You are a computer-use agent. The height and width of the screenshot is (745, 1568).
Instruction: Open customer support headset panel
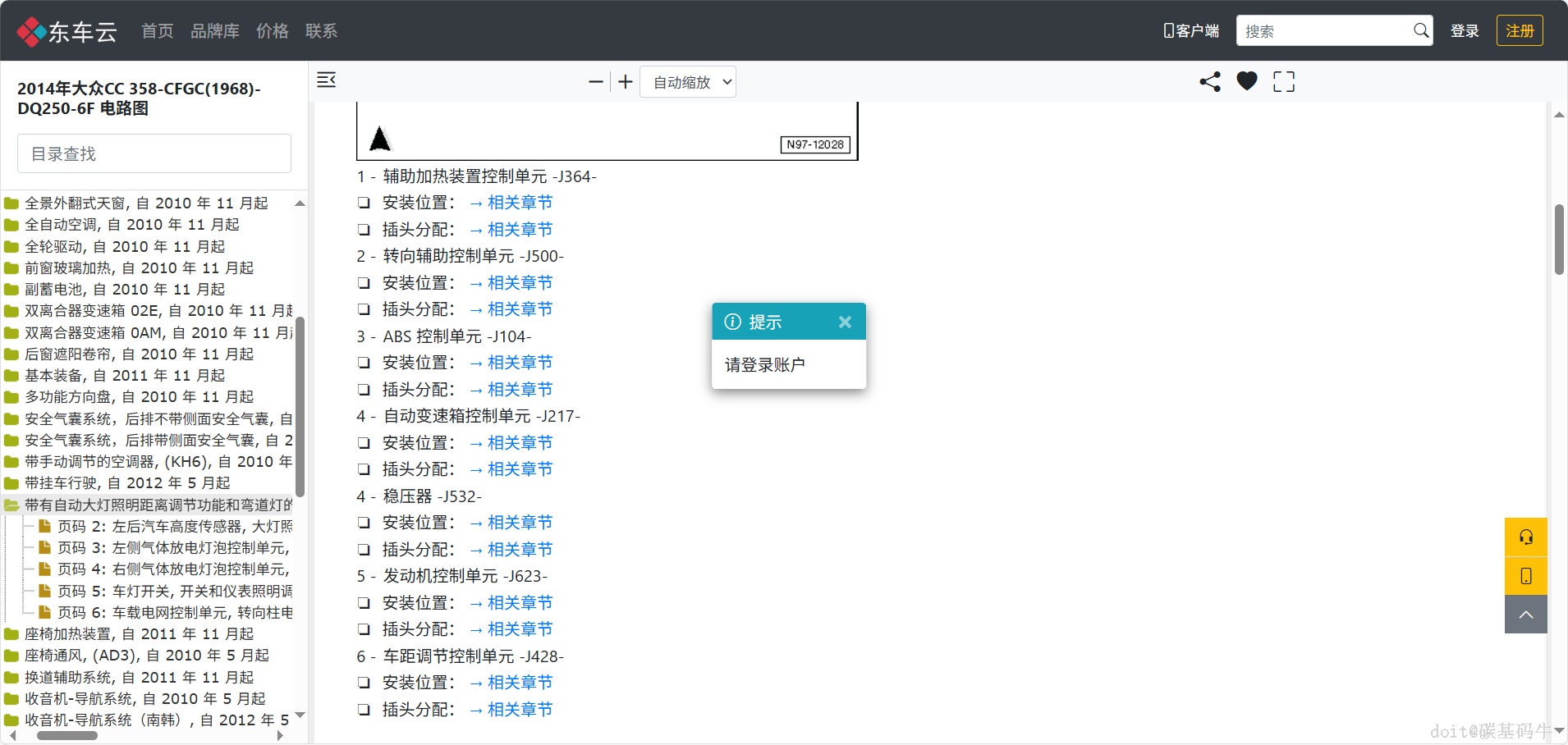[x=1525, y=537]
